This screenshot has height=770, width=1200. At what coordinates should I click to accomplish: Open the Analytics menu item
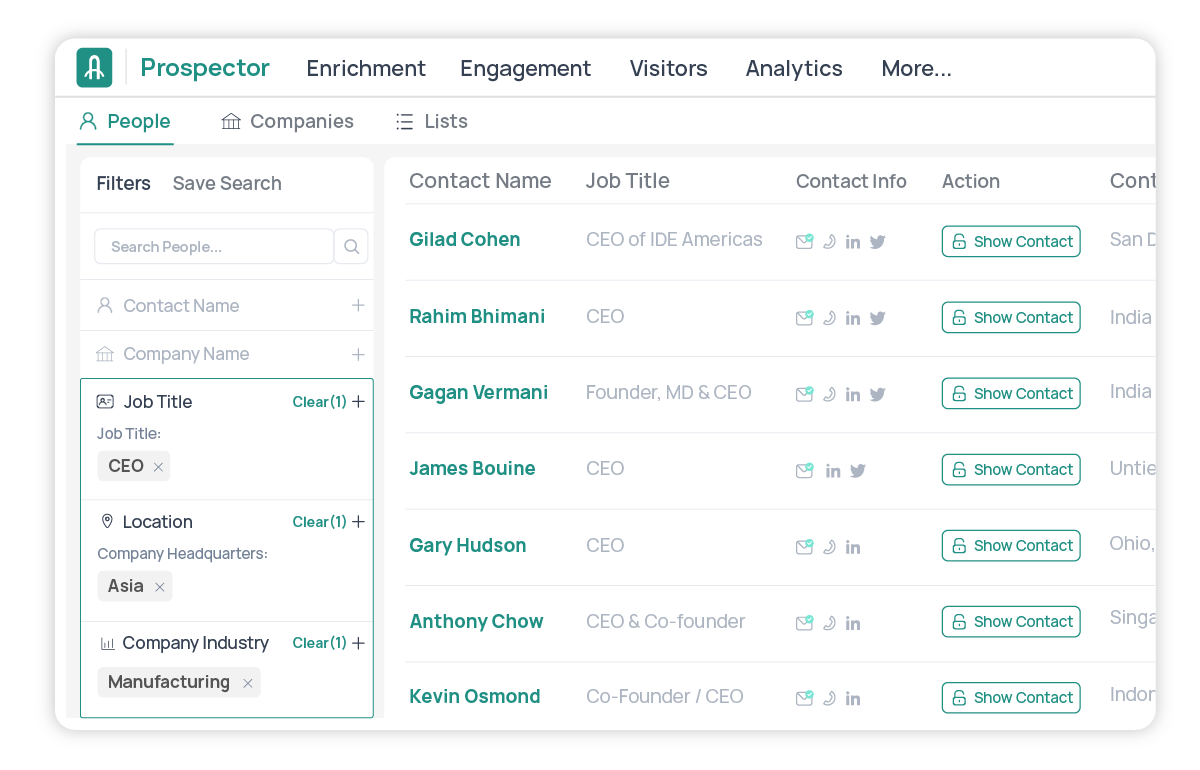tap(794, 68)
